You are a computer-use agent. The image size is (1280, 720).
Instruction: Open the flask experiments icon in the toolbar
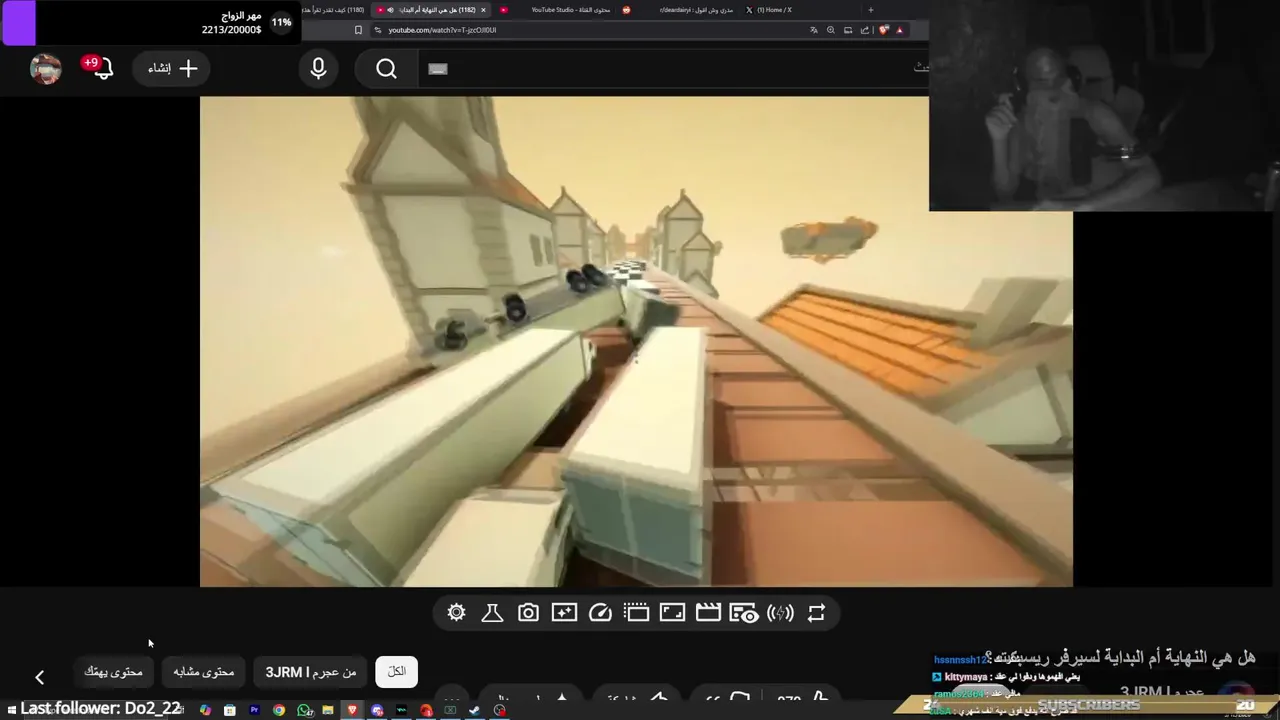click(492, 613)
